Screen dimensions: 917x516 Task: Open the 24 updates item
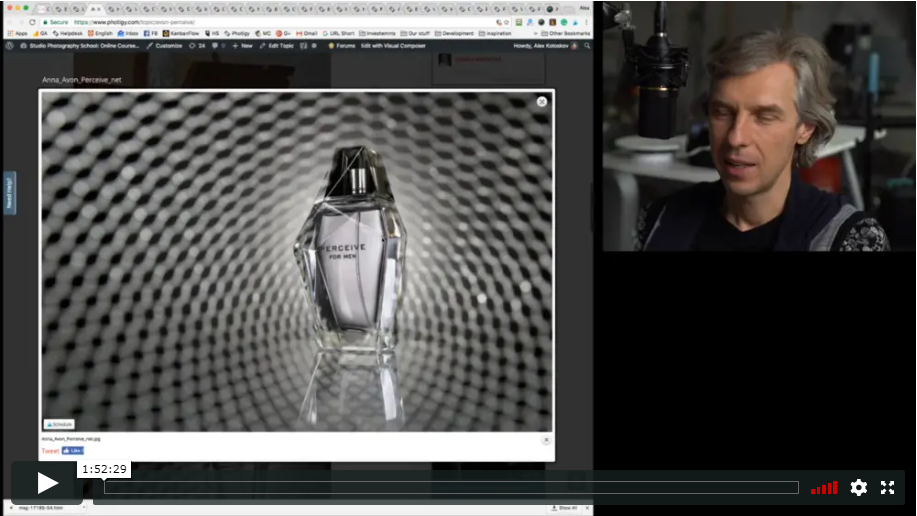click(197, 46)
